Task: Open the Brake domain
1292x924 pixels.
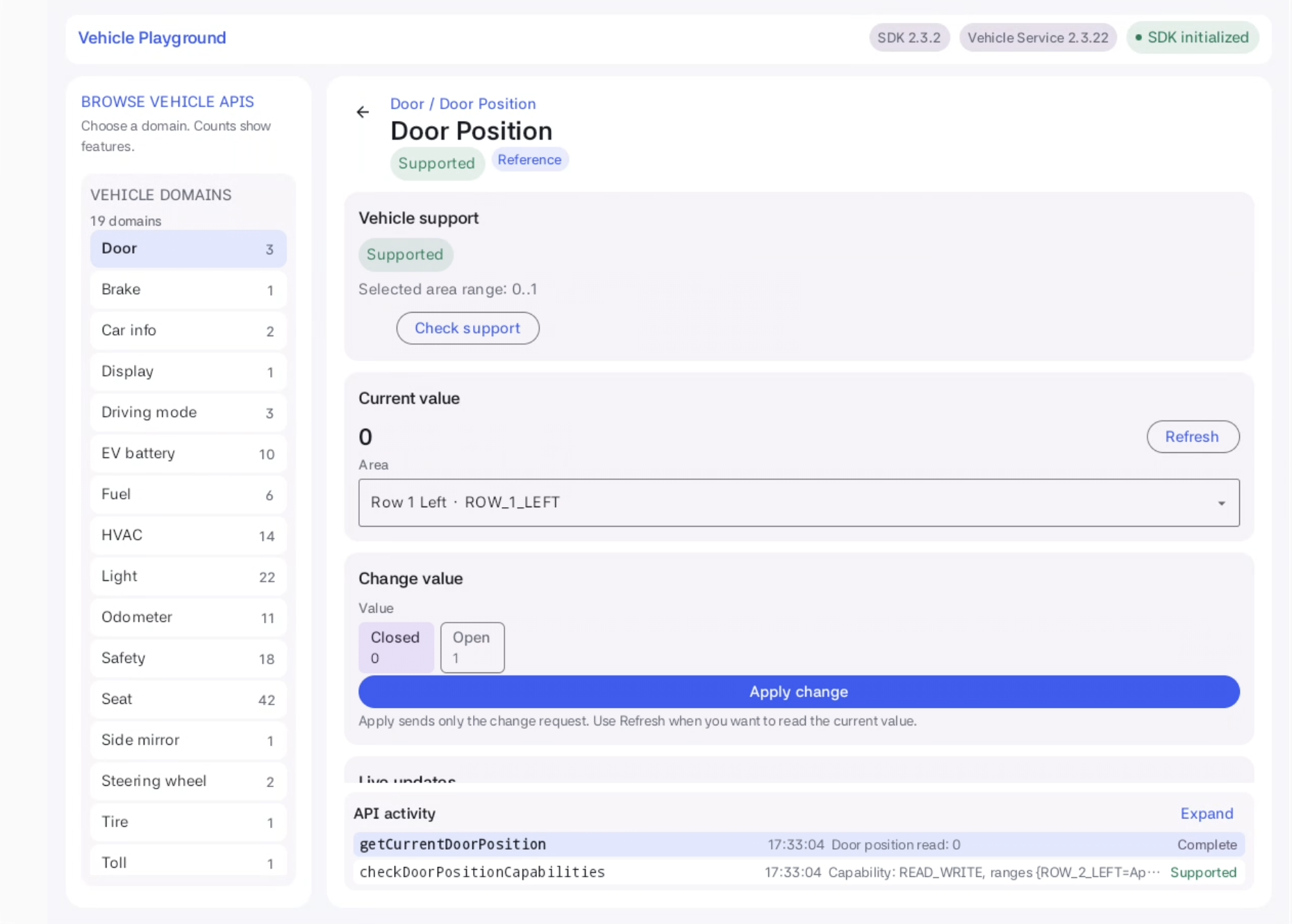Action: 188,290
